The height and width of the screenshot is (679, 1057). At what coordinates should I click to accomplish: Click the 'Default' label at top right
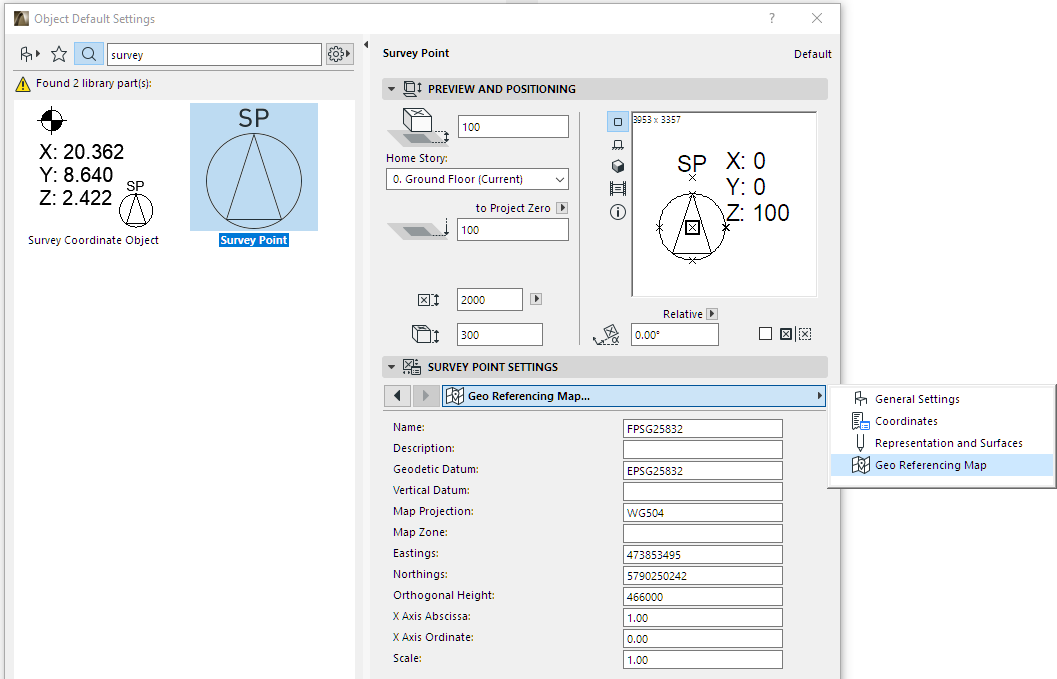click(x=812, y=54)
